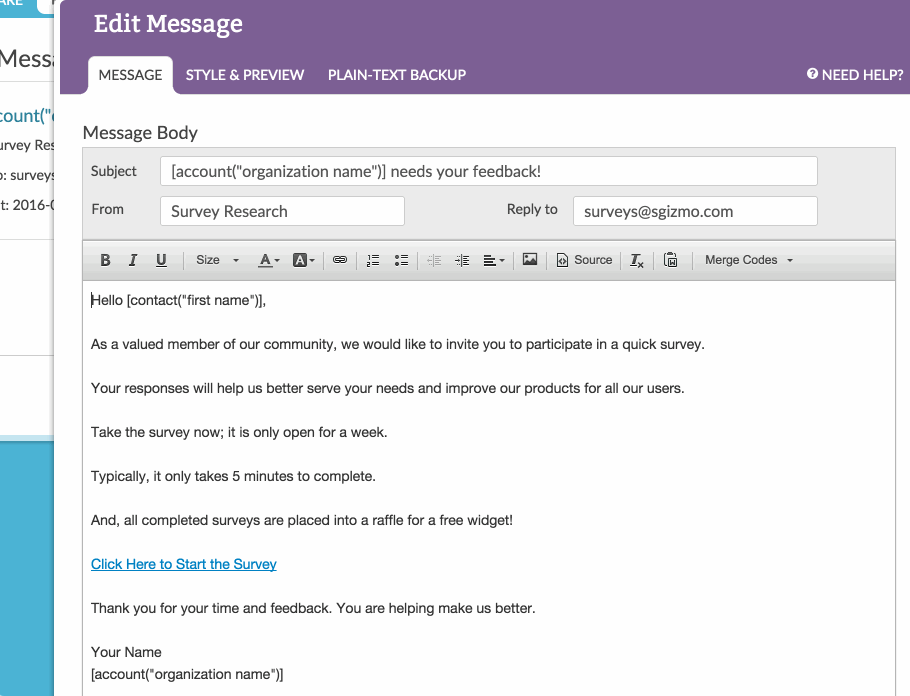Click the 'Hello [contact("first name")],' line

(x=178, y=300)
